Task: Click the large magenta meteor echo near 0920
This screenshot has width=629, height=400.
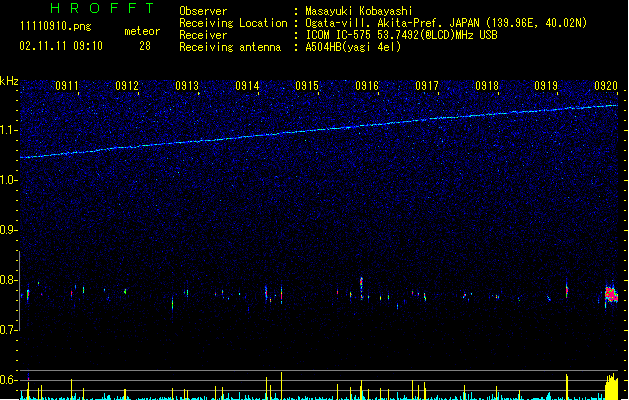Action: click(611, 294)
